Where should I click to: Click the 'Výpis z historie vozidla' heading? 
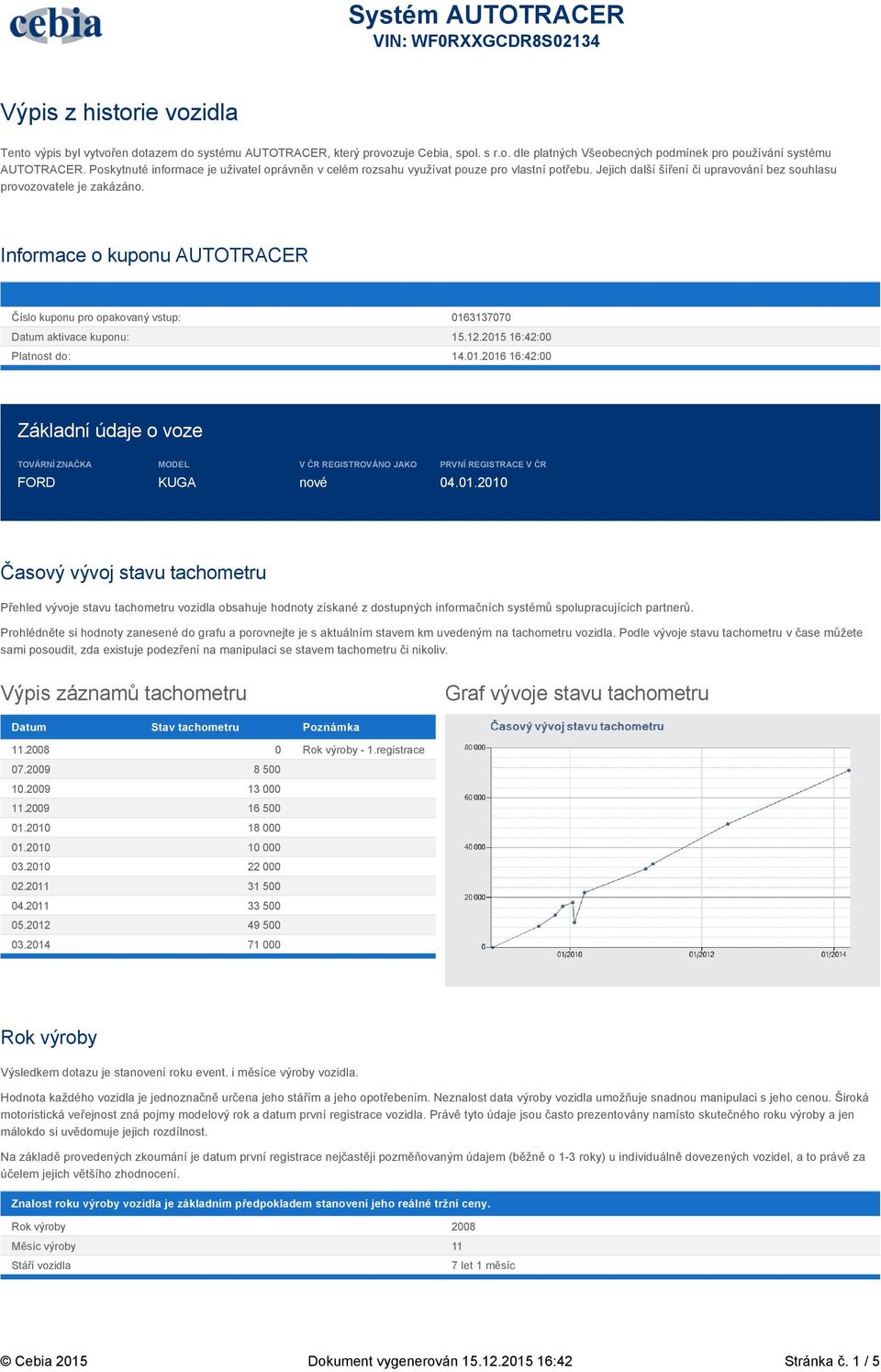click(x=119, y=113)
